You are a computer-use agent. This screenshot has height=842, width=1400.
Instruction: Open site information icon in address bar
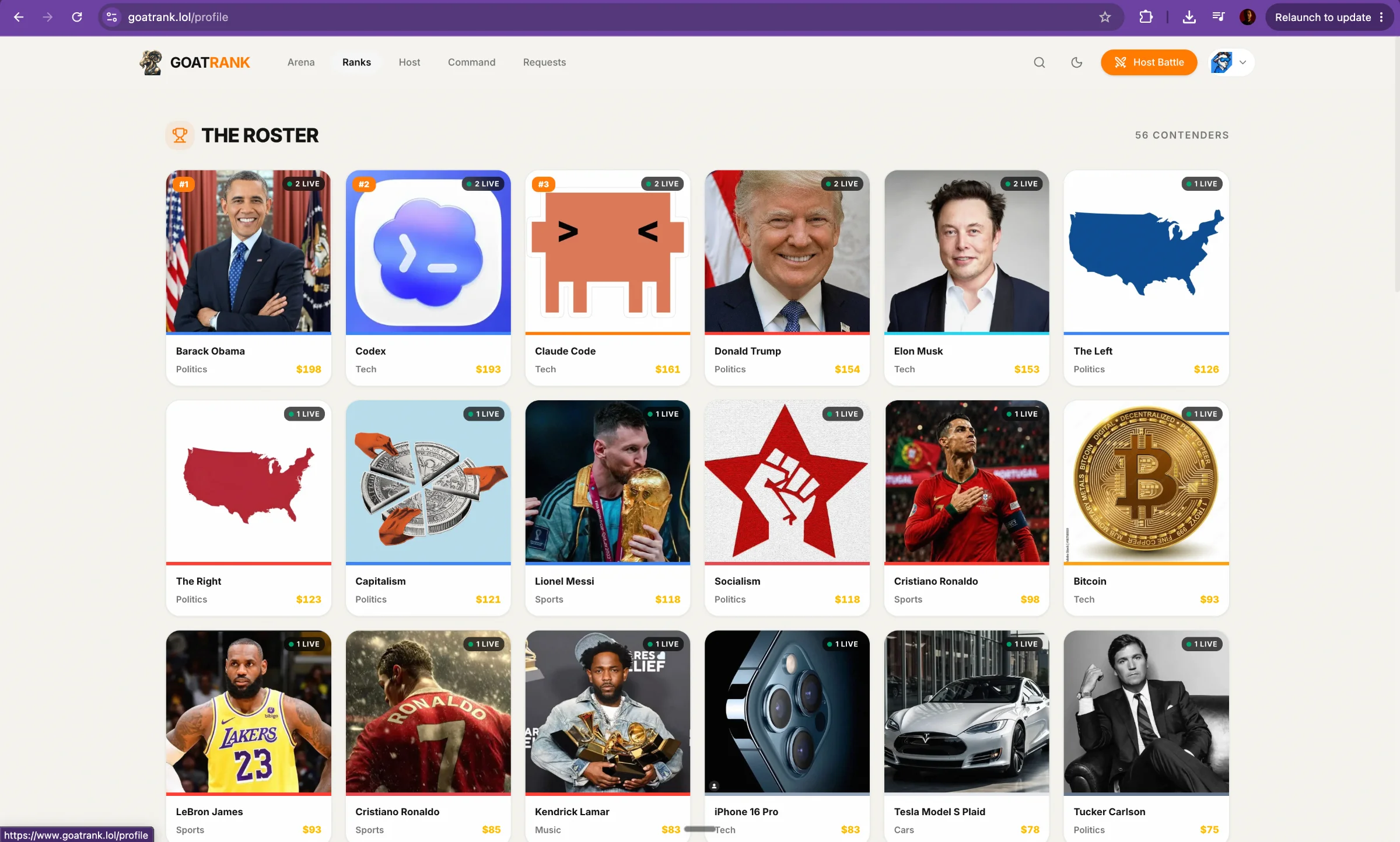click(x=112, y=17)
